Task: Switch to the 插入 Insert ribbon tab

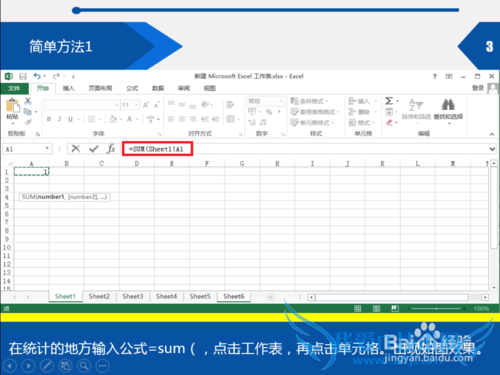Action: (x=68, y=88)
